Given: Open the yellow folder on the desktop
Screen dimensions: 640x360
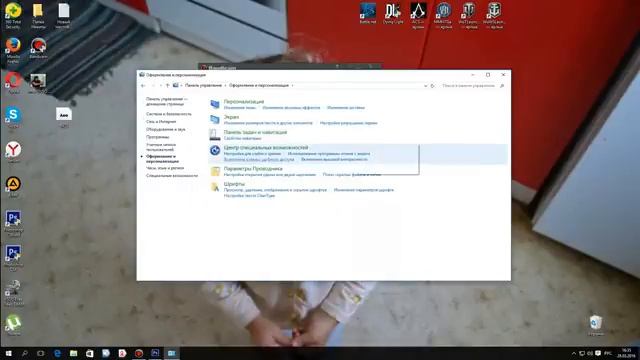Looking at the screenshot, I should coord(38,16).
